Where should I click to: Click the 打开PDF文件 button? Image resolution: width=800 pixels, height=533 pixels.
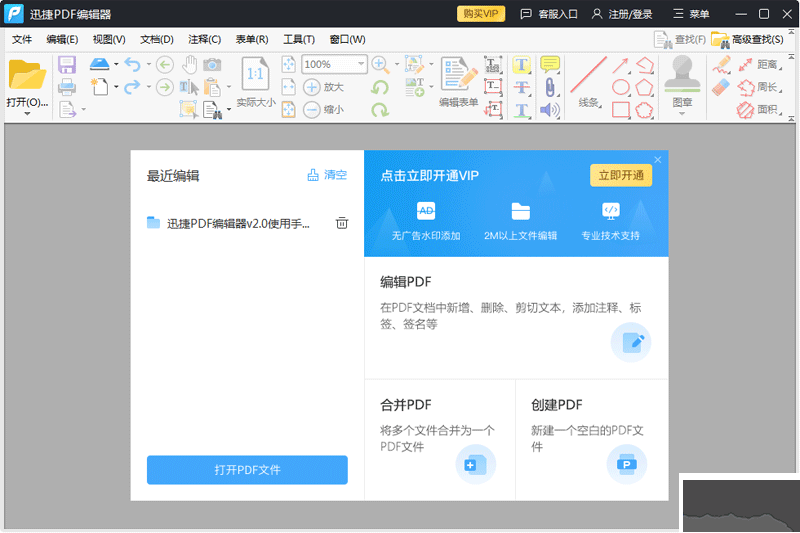coord(247,470)
